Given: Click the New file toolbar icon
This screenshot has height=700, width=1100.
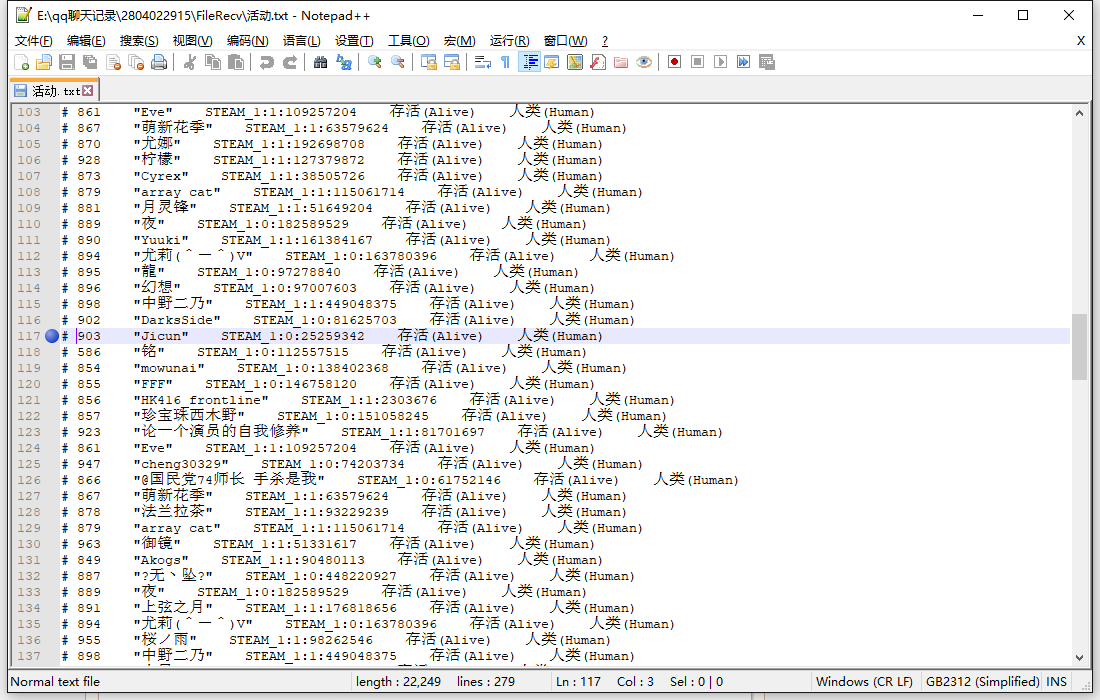Looking at the screenshot, I should [x=21, y=62].
